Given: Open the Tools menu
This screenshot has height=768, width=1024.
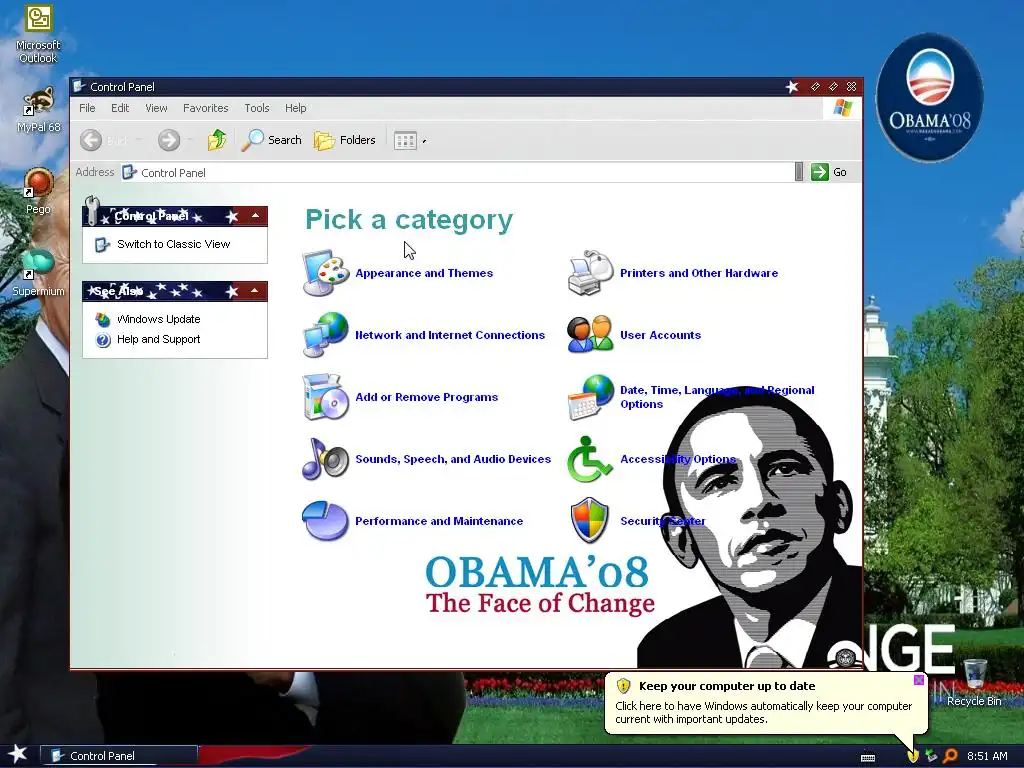Looking at the screenshot, I should [x=257, y=108].
